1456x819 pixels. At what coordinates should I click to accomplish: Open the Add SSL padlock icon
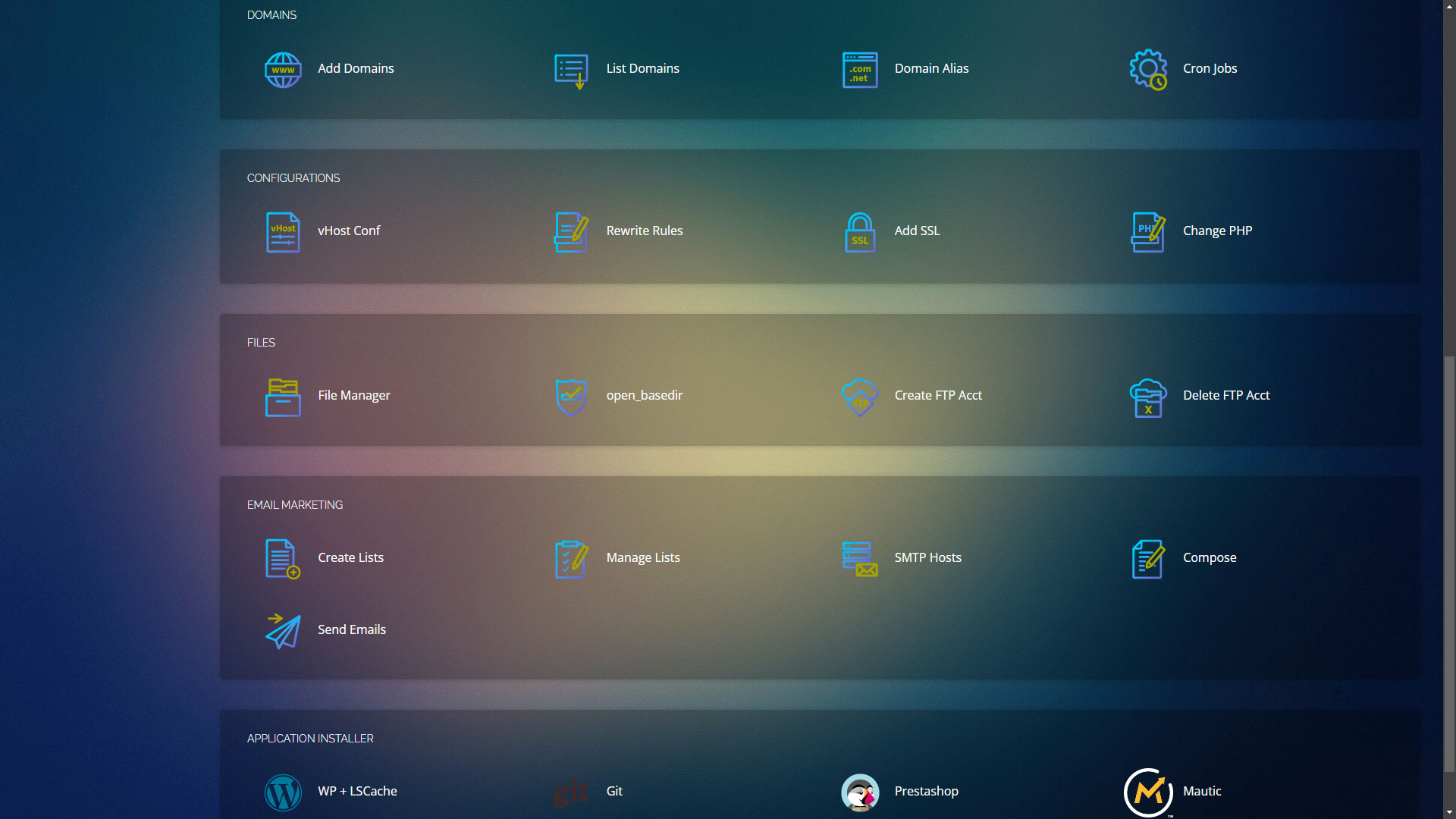pos(860,232)
